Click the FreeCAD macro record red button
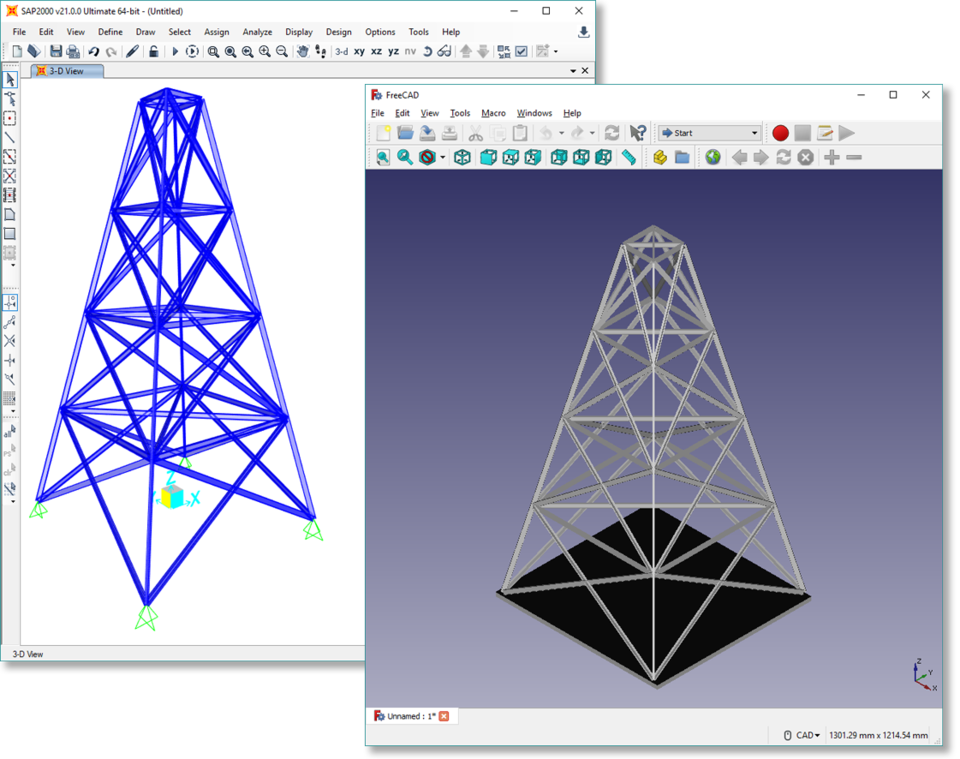This screenshot has width=960, height=759. 780,133
